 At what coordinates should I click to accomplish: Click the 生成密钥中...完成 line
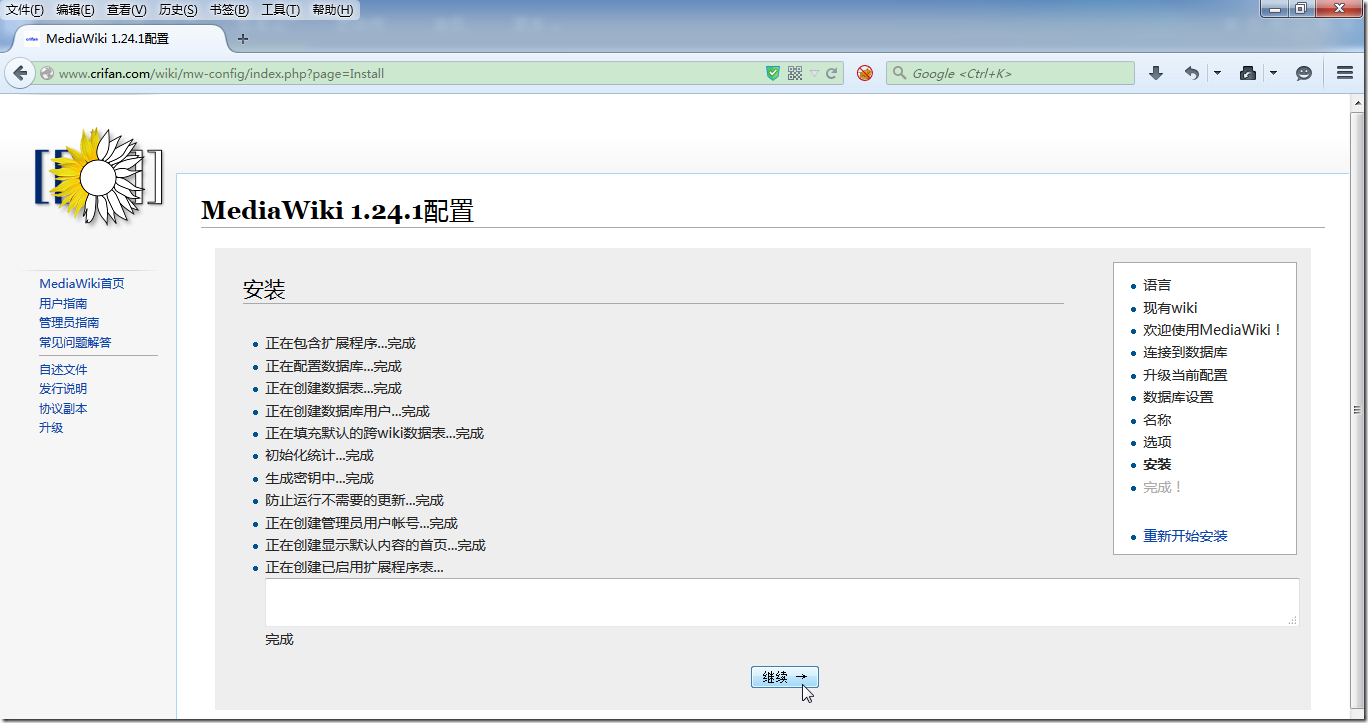(319, 478)
